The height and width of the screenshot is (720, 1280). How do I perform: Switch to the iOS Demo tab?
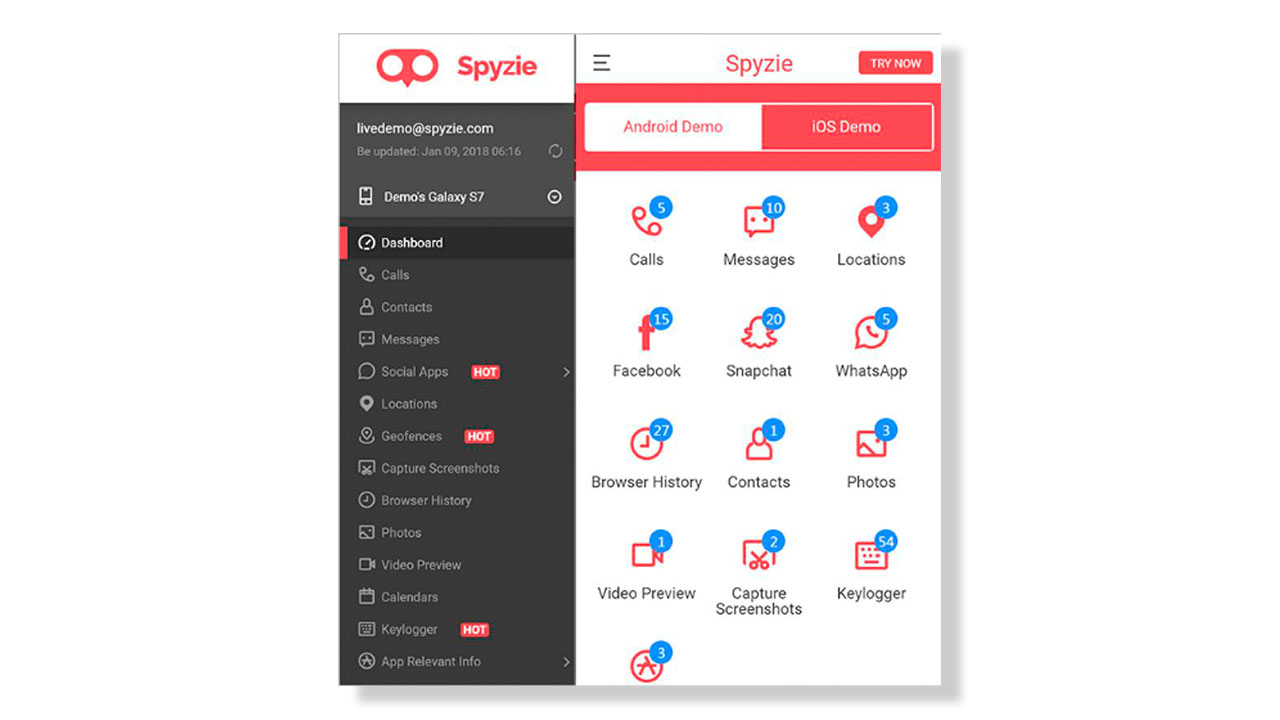click(x=846, y=127)
